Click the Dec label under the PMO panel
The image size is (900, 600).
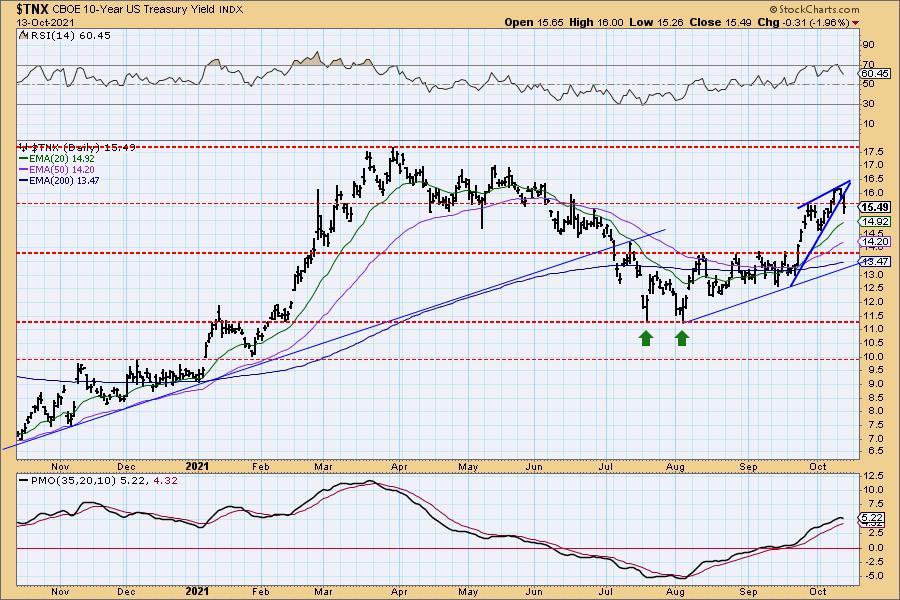(x=126, y=591)
